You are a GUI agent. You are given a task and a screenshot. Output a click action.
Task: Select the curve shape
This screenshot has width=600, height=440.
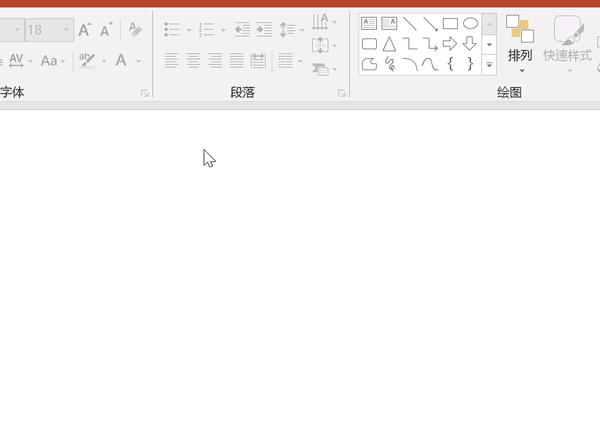430,64
